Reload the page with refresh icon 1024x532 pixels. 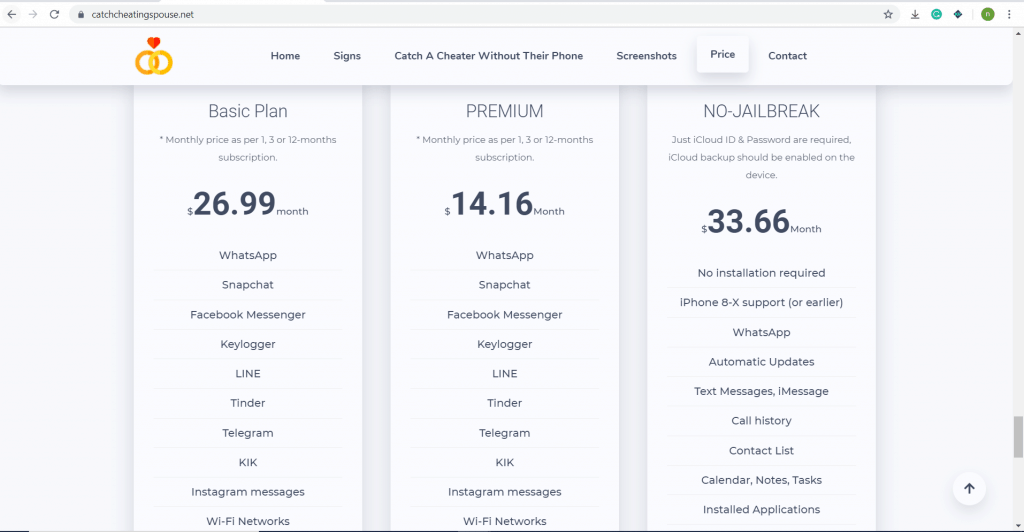(x=54, y=14)
